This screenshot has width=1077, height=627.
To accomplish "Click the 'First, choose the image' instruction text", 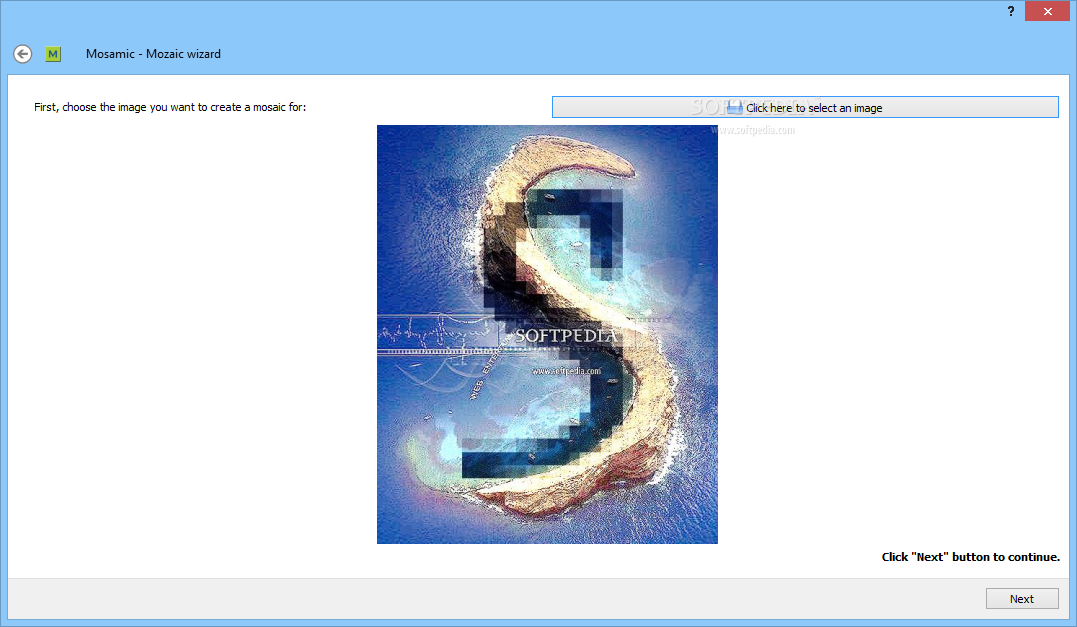I will tap(170, 107).
